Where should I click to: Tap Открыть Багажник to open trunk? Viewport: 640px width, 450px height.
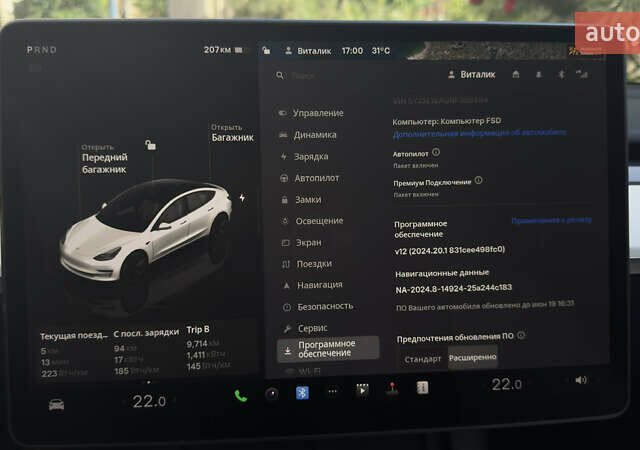232,133
